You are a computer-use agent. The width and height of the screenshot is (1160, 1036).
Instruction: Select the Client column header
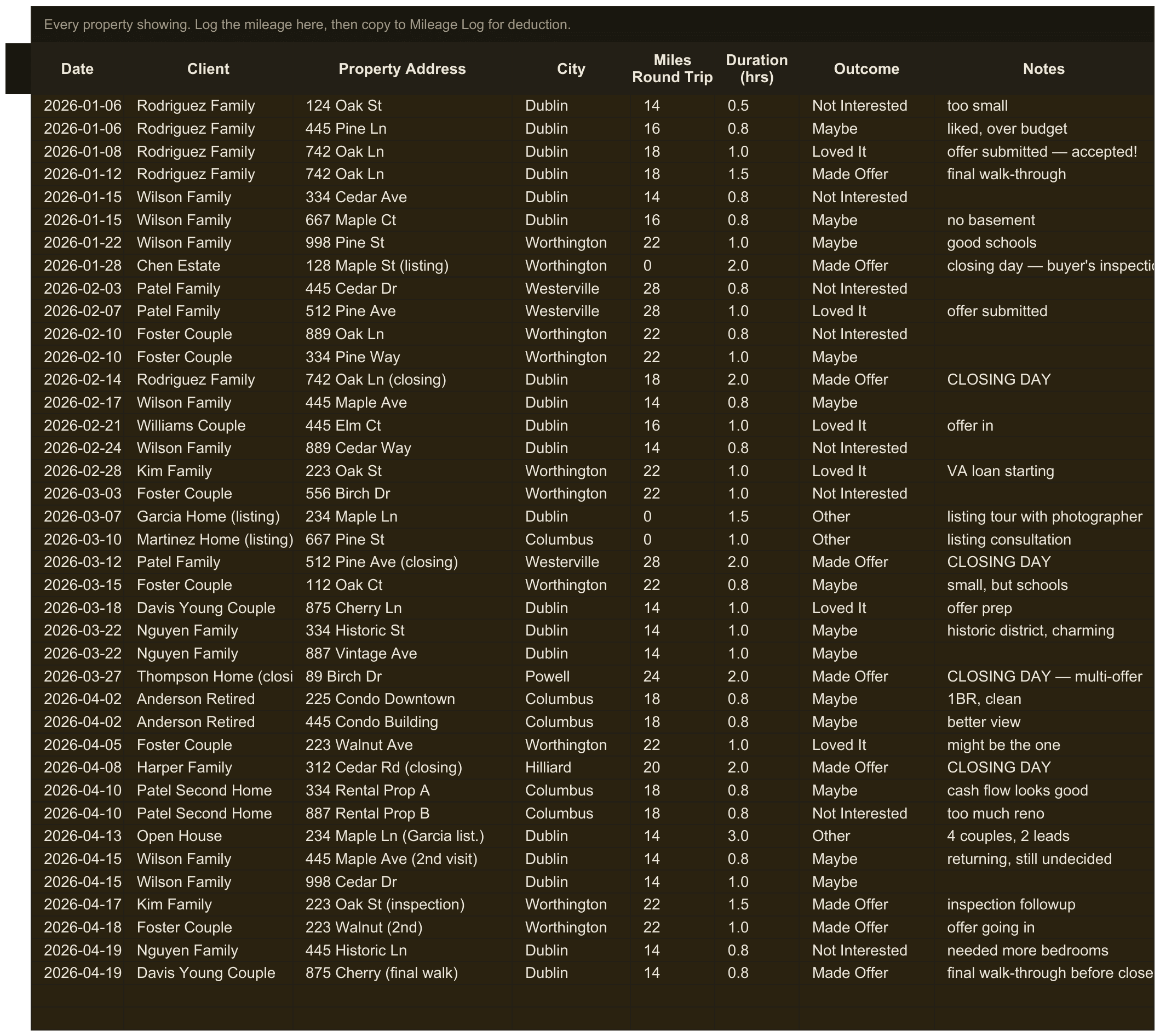pyautogui.click(x=208, y=69)
